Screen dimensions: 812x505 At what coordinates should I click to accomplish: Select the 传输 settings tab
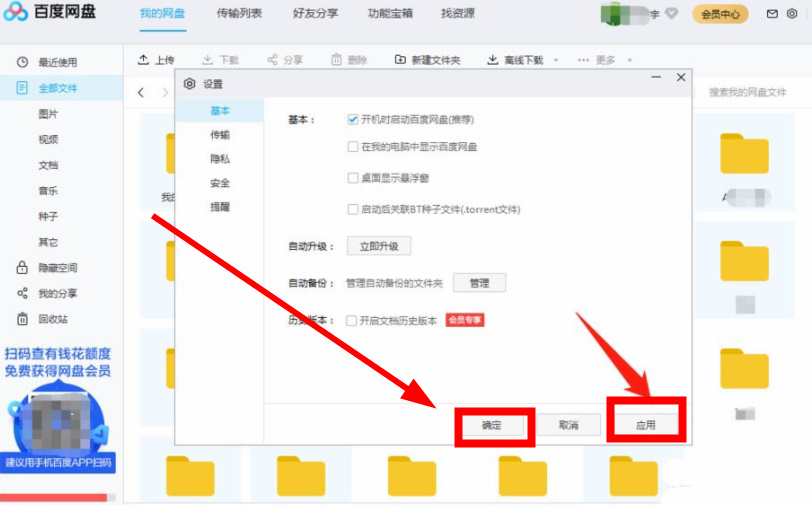pyautogui.click(x=220, y=135)
